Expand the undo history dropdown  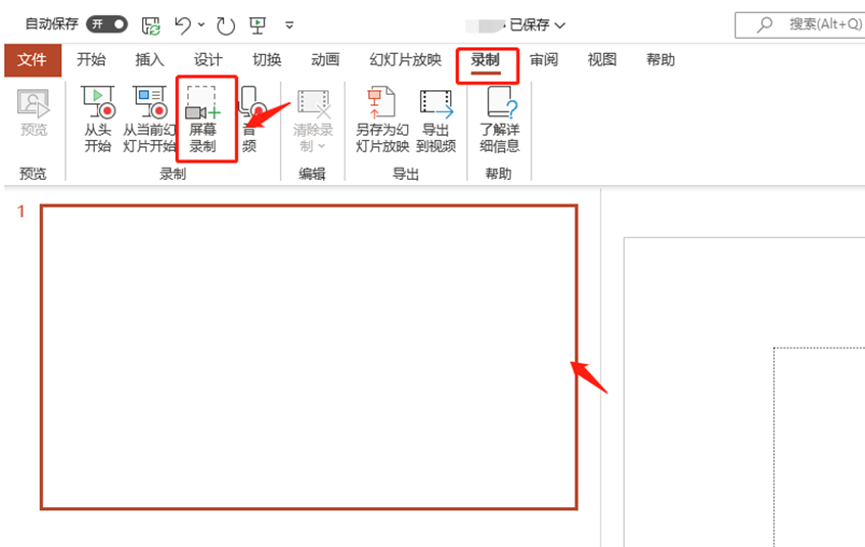(201, 25)
